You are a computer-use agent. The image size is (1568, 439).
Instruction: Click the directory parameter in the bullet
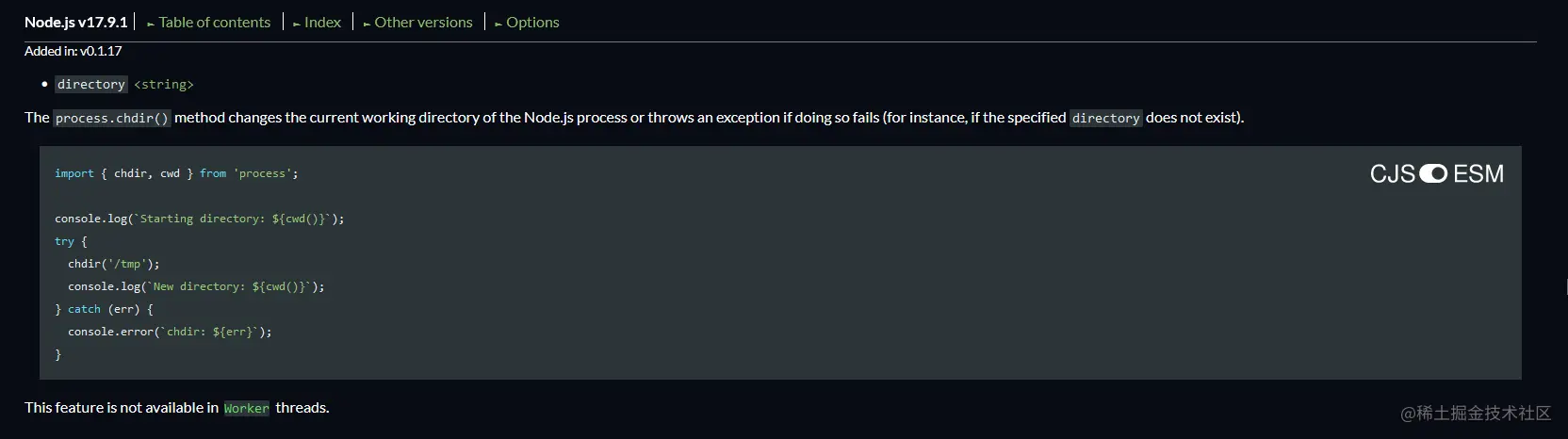coord(90,85)
